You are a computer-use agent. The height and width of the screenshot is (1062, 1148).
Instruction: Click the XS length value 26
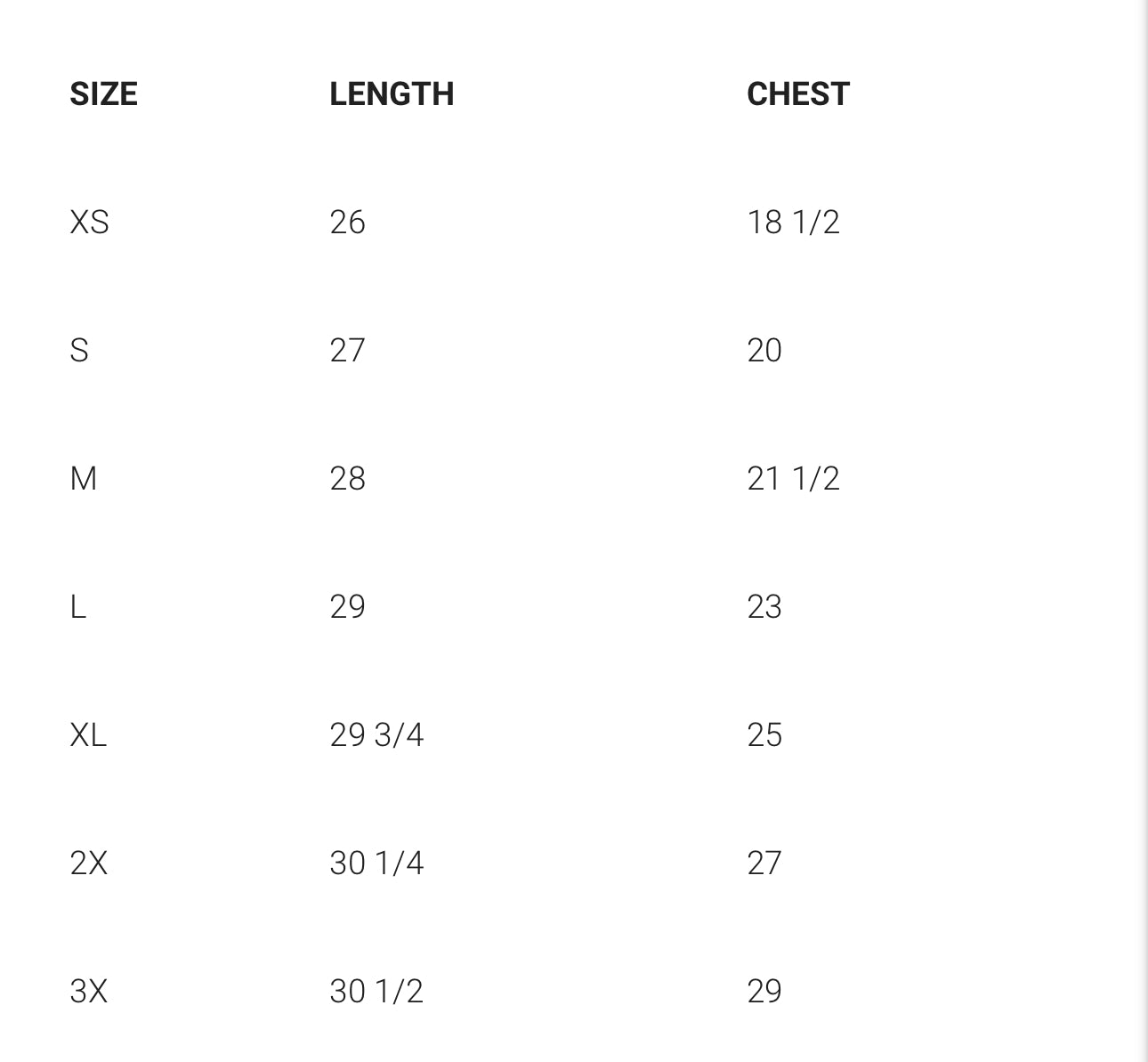click(x=347, y=222)
